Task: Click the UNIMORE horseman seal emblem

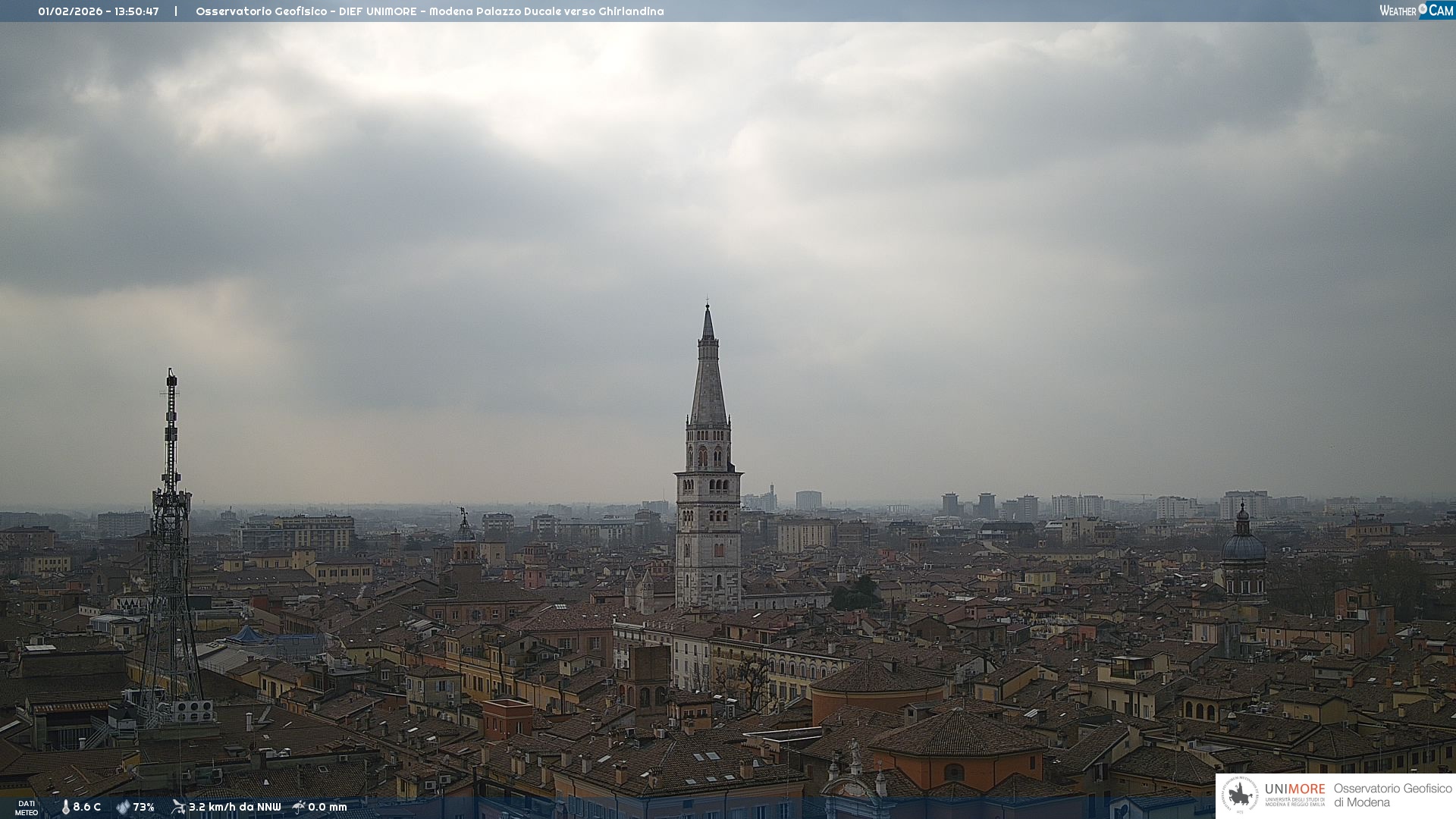Action: click(x=1240, y=795)
